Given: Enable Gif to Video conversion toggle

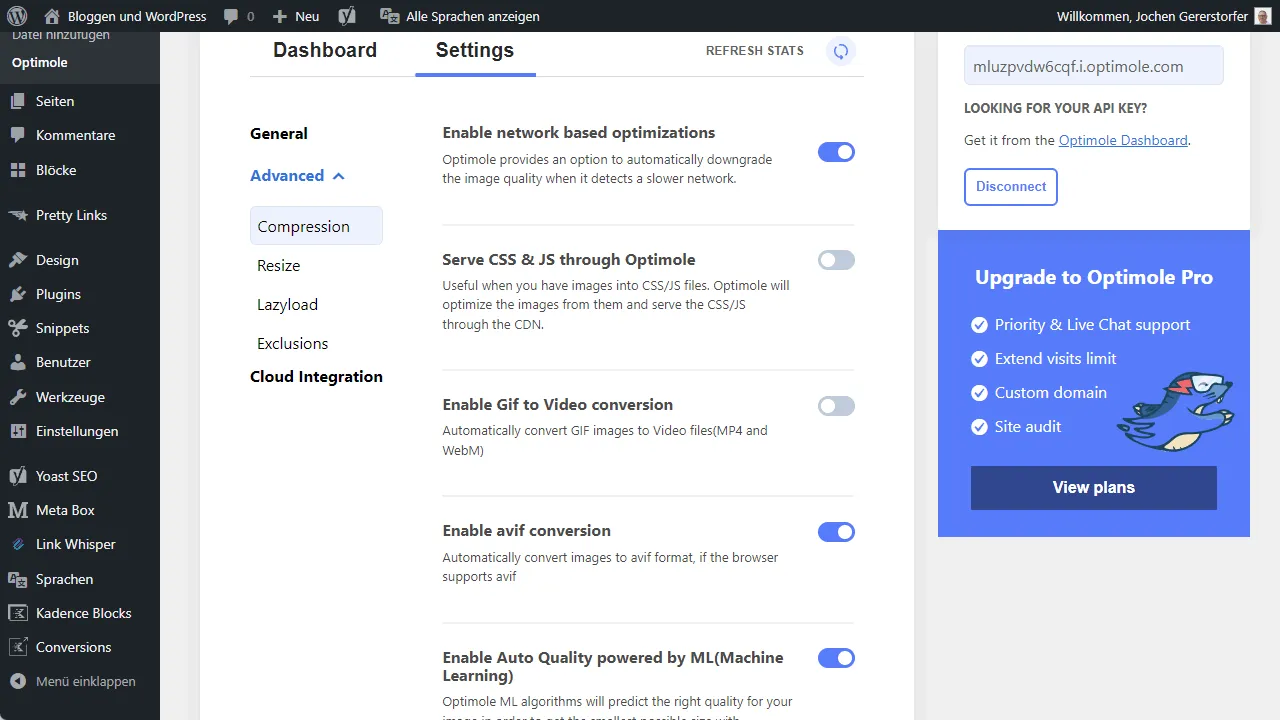Looking at the screenshot, I should point(836,406).
